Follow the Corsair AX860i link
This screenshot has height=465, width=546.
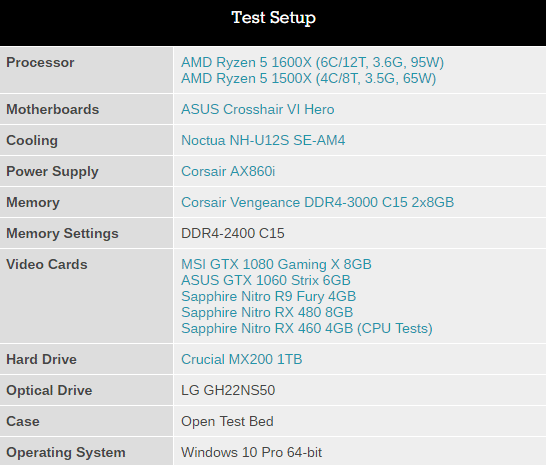tap(228, 171)
